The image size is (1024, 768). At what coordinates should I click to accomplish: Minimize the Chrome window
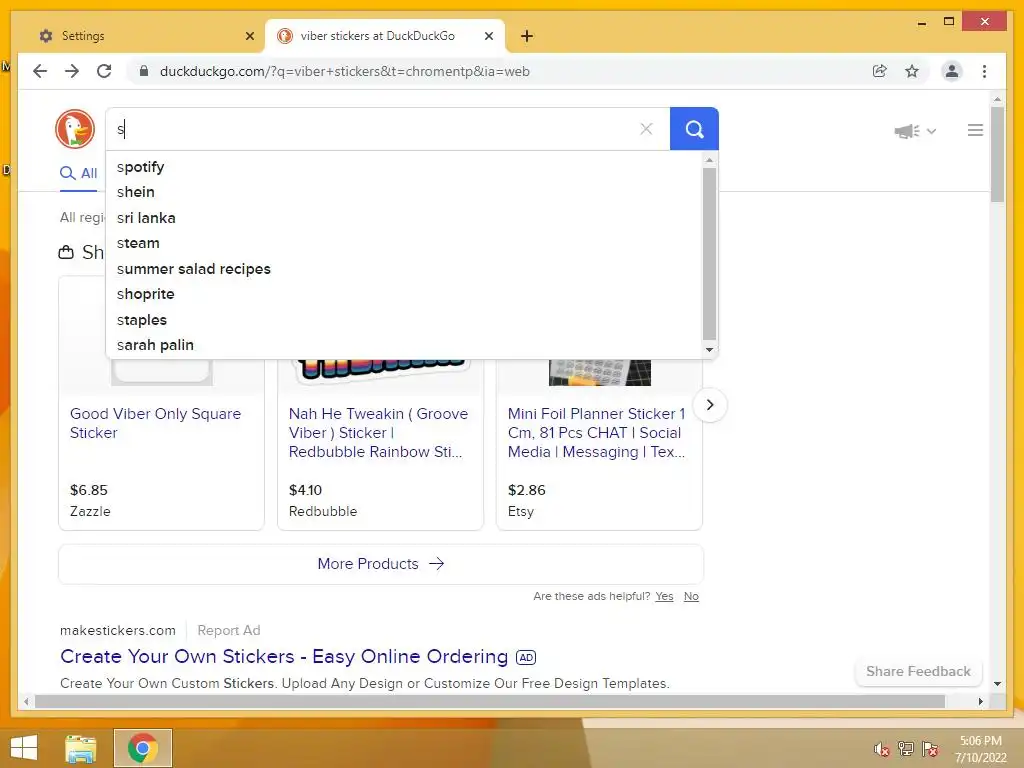(921, 22)
